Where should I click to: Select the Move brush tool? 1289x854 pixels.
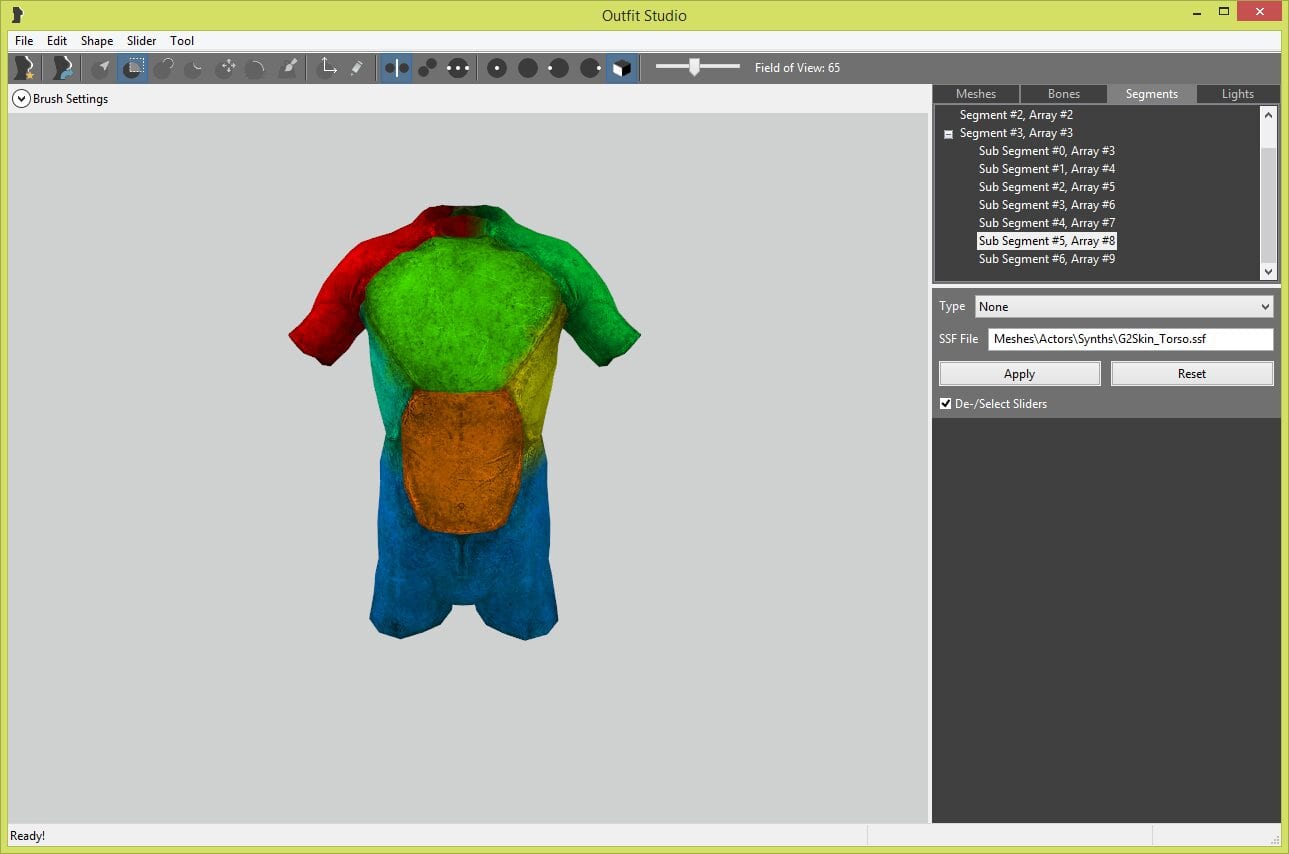[227, 68]
